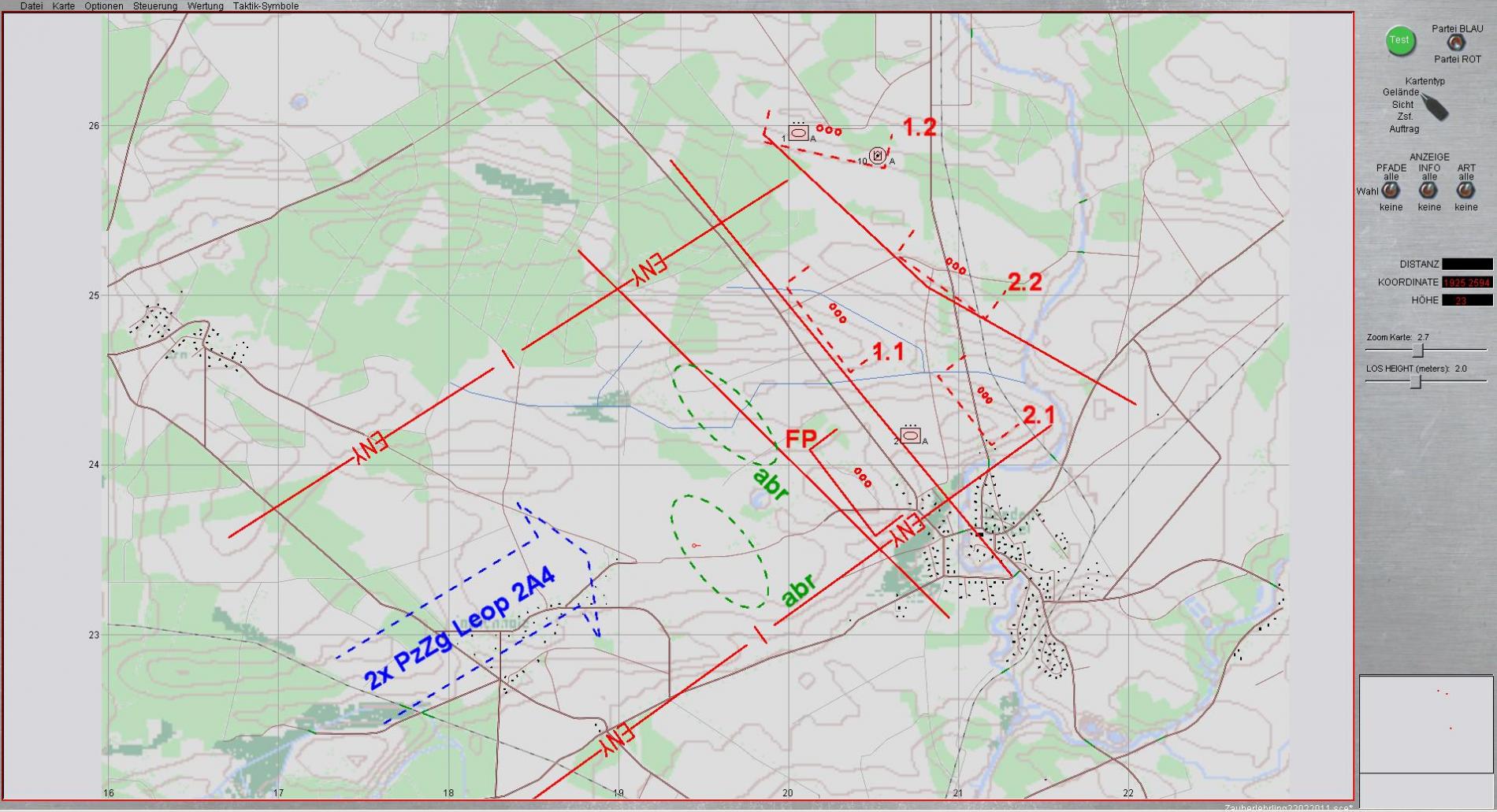Select the red tank platoon symbol 2A
Image resolution: width=1497 pixels, height=812 pixels.
(910, 436)
